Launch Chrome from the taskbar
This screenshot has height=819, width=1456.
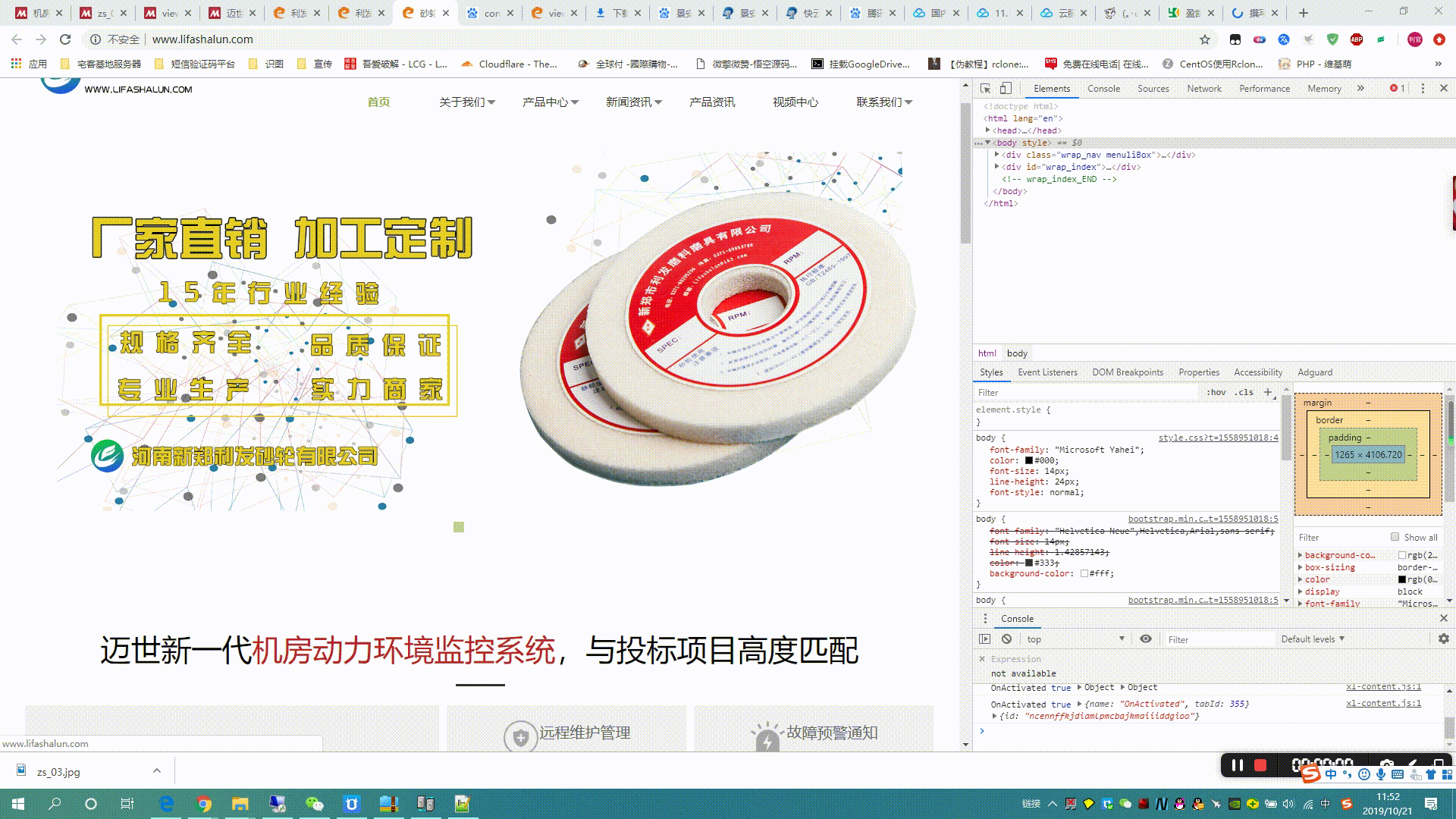(203, 804)
